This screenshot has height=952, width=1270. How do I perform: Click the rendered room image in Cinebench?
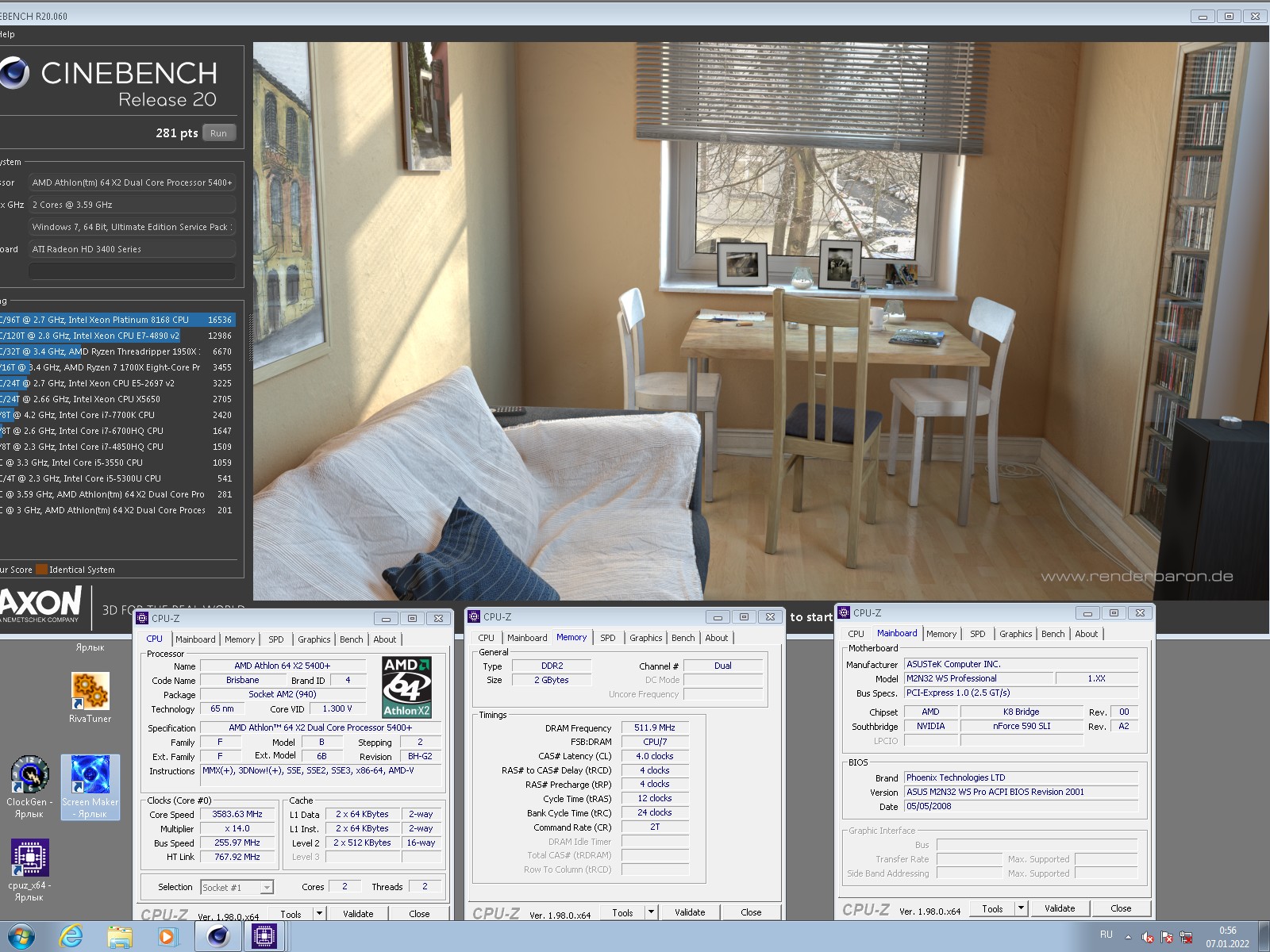point(760,321)
